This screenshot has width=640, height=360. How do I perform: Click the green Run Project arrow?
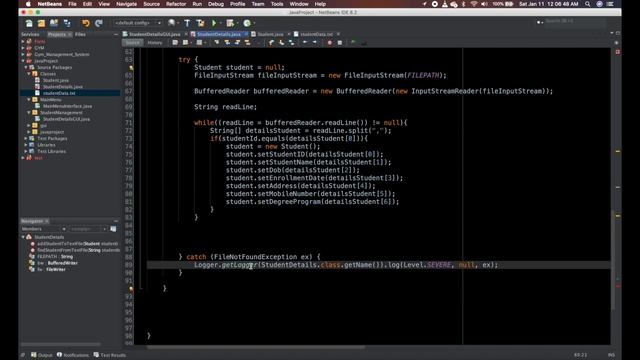(x=214, y=23)
